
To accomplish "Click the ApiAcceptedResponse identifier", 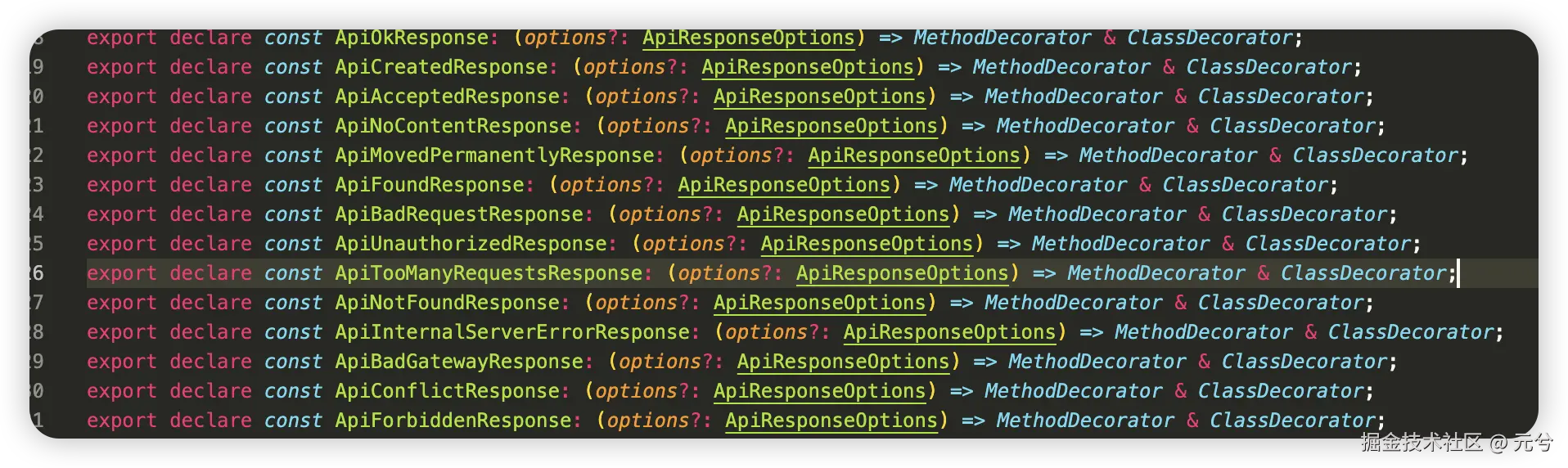I will point(447,97).
